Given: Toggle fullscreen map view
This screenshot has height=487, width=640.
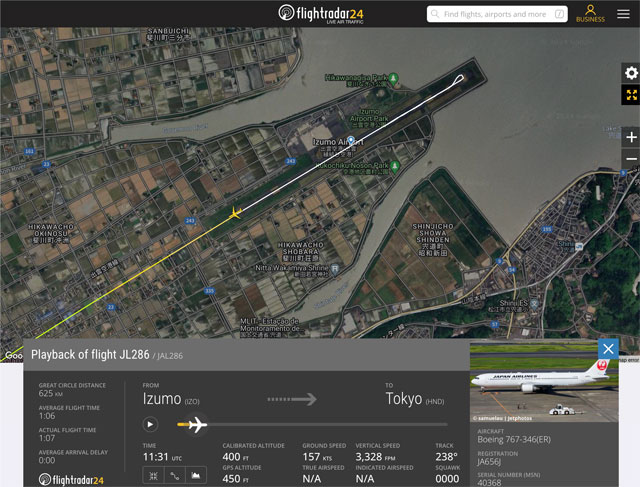Looking at the screenshot, I should 630,96.
